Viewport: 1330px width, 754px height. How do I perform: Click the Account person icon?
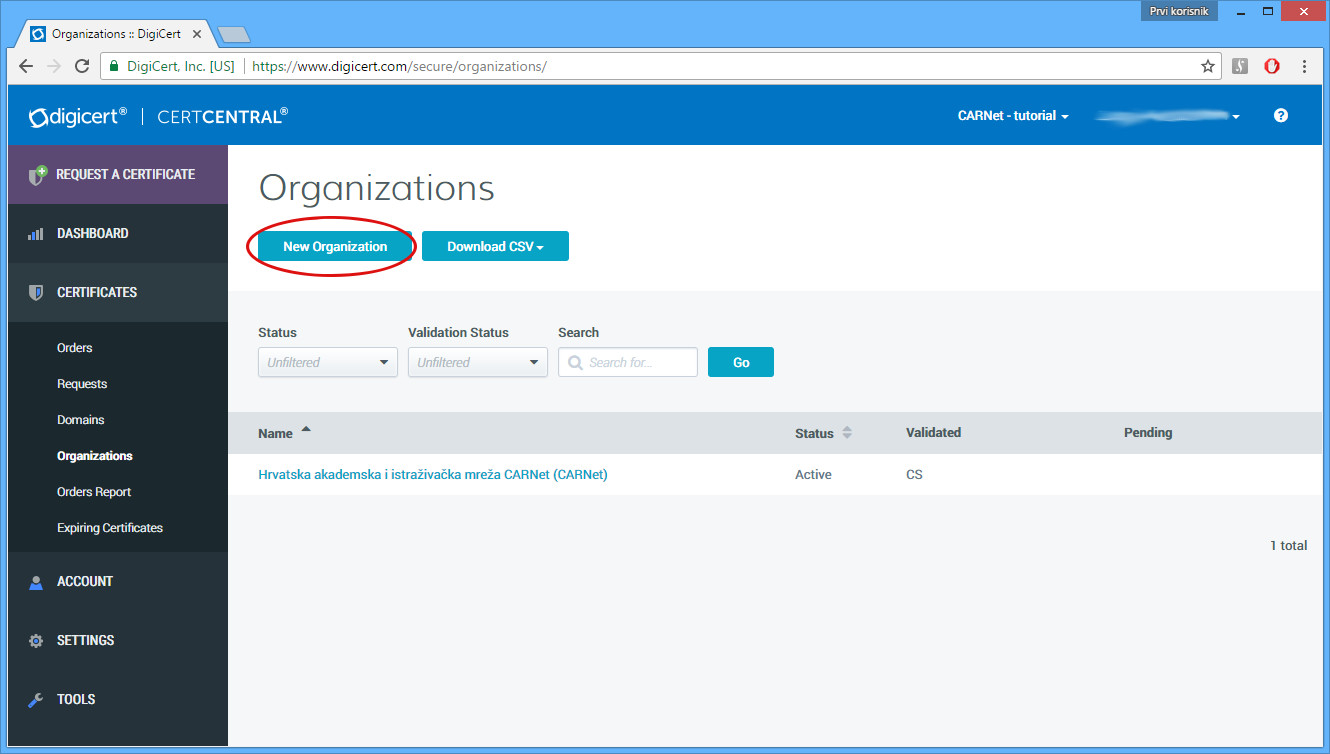click(36, 582)
